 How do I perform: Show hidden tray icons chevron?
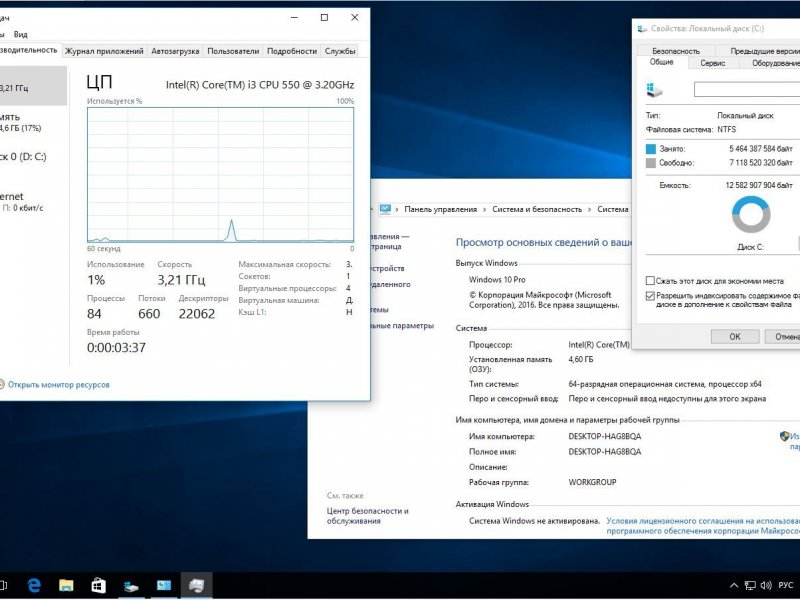click(734, 585)
